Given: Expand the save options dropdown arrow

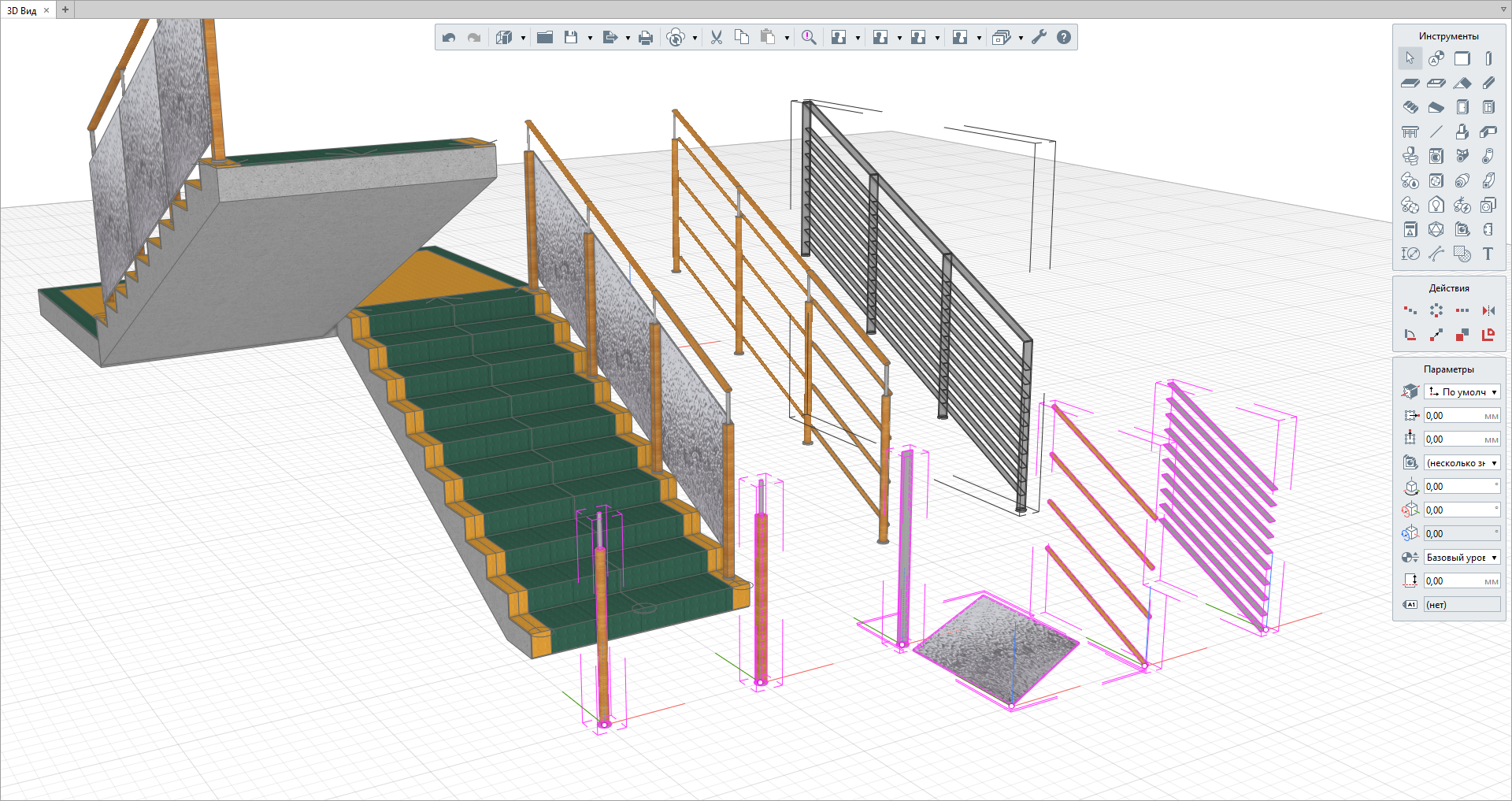Looking at the screenshot, I should click(x=590, y=38).
